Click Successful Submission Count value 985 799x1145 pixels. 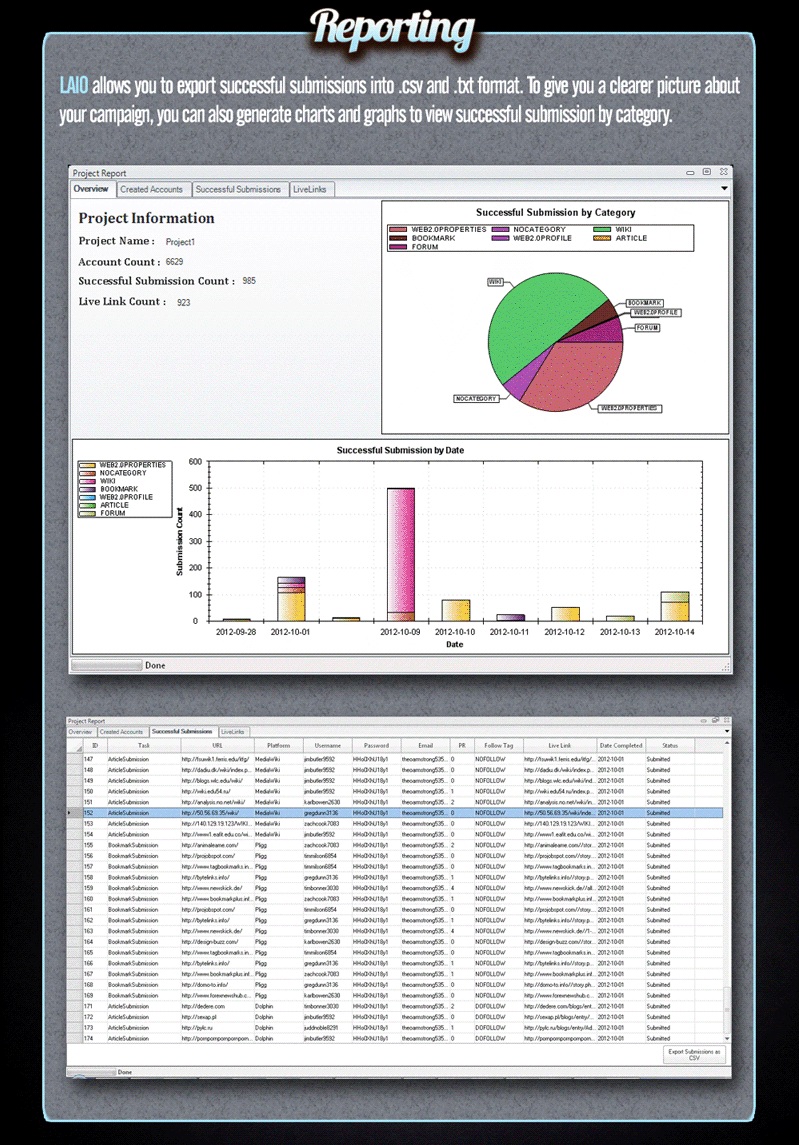(249, 280)
